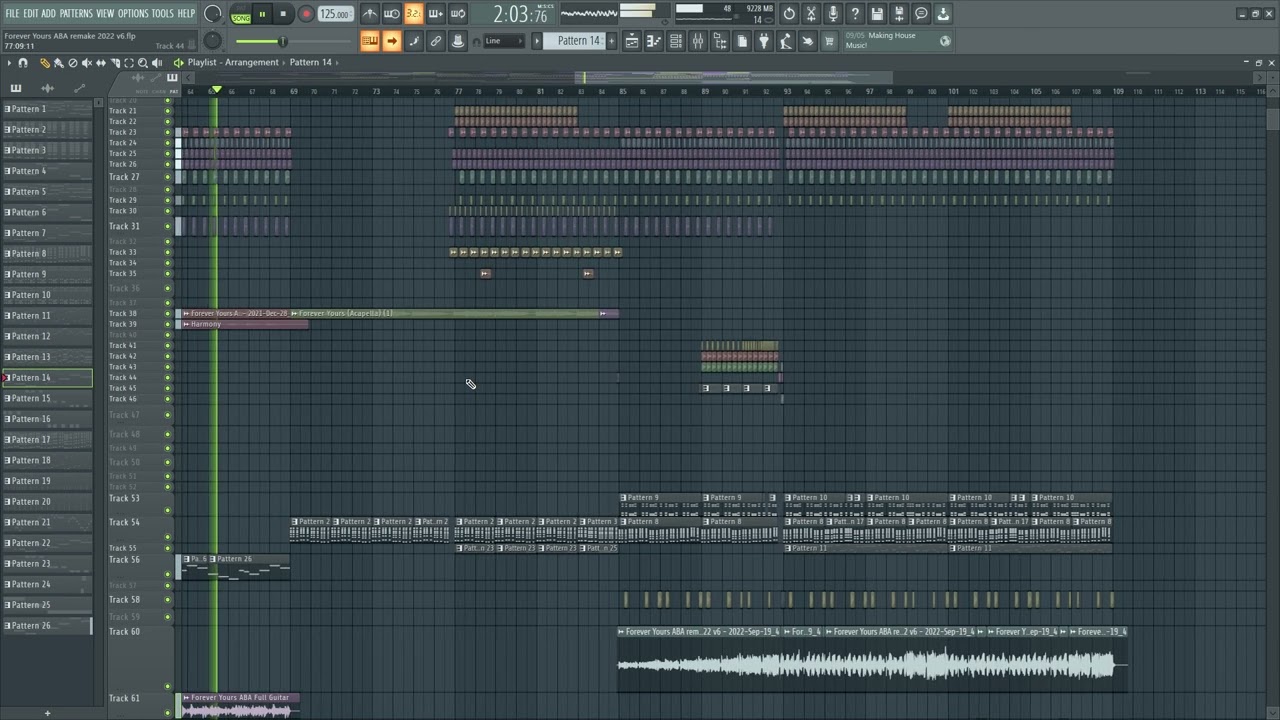Open the channel rack
1280x720 pixels.
point(676,41)
